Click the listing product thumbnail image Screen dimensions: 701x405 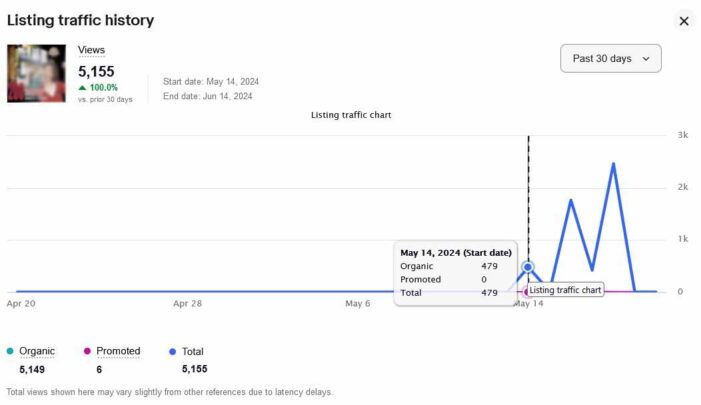pos(37,73)
